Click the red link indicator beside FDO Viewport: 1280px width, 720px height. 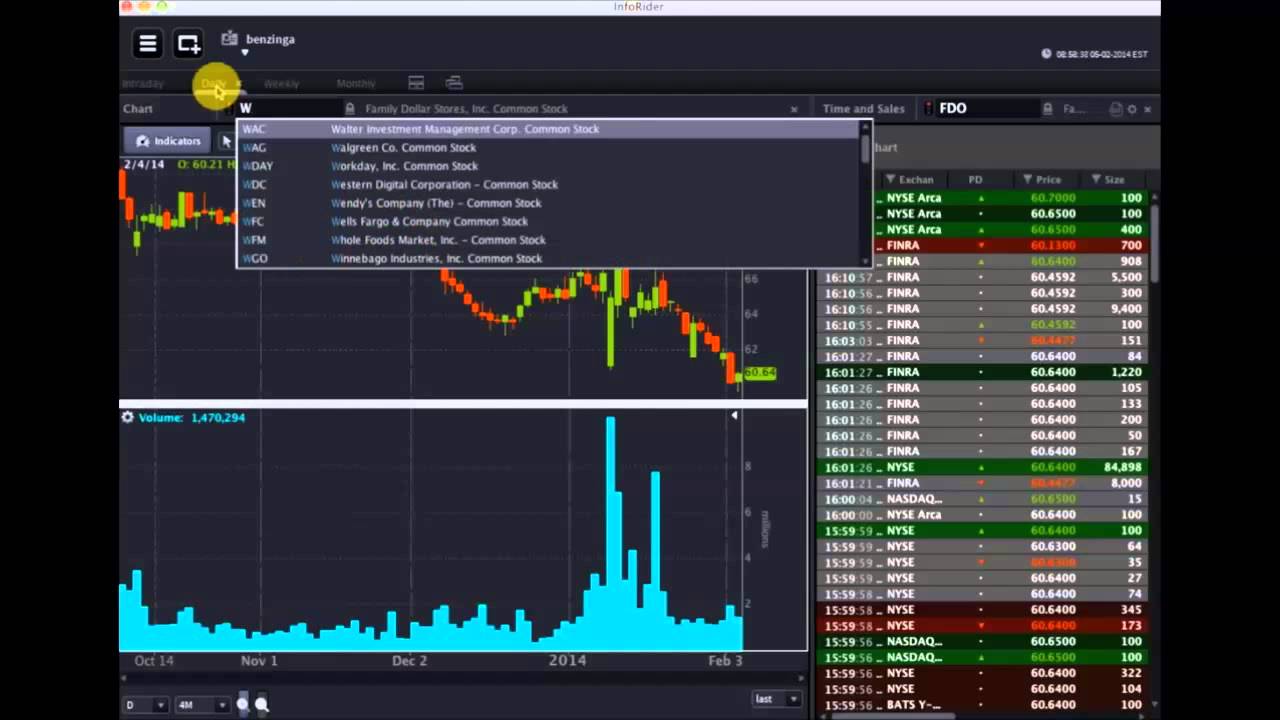[x=928, y=108]
